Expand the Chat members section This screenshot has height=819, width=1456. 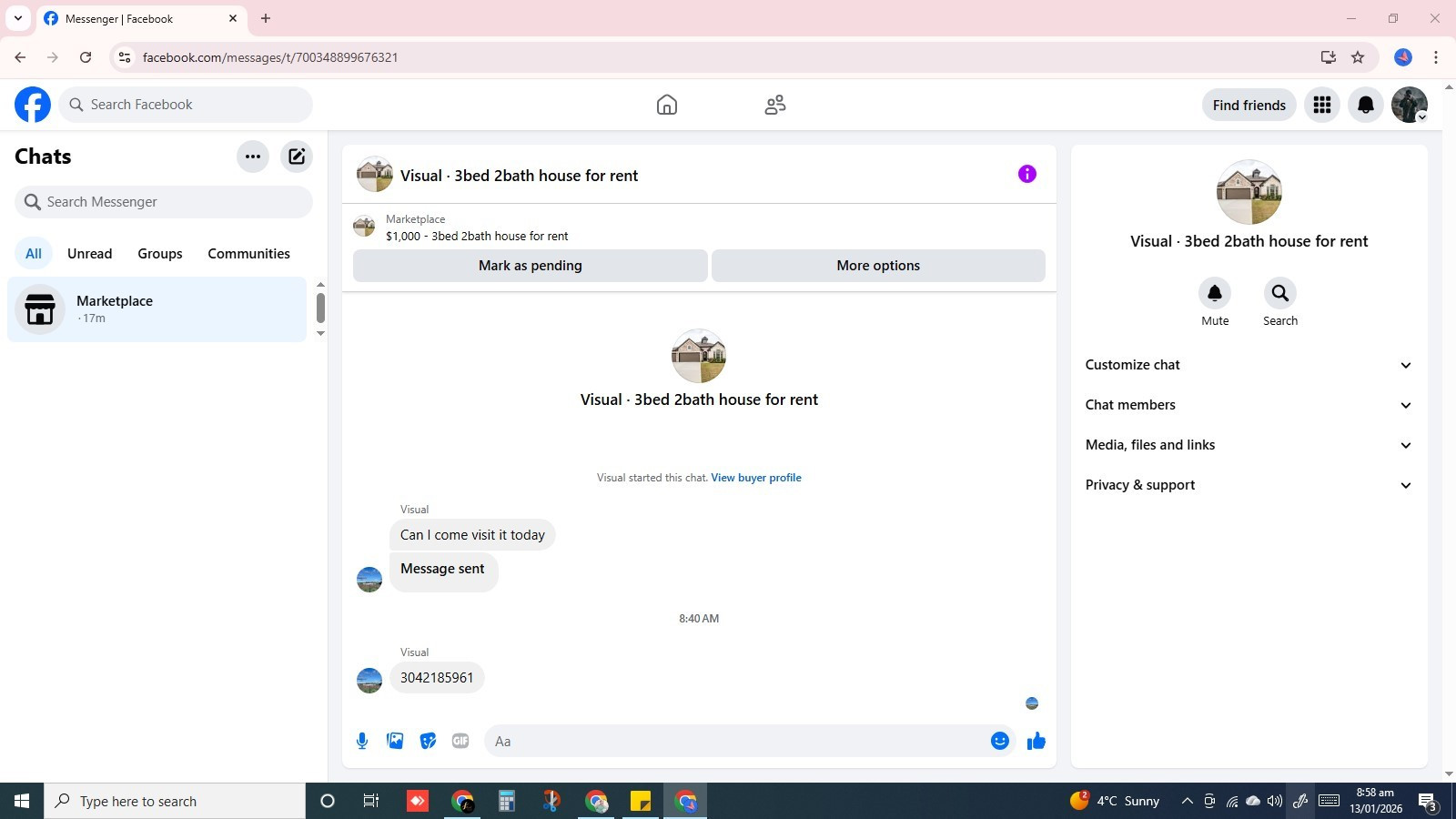(1249, 405)
